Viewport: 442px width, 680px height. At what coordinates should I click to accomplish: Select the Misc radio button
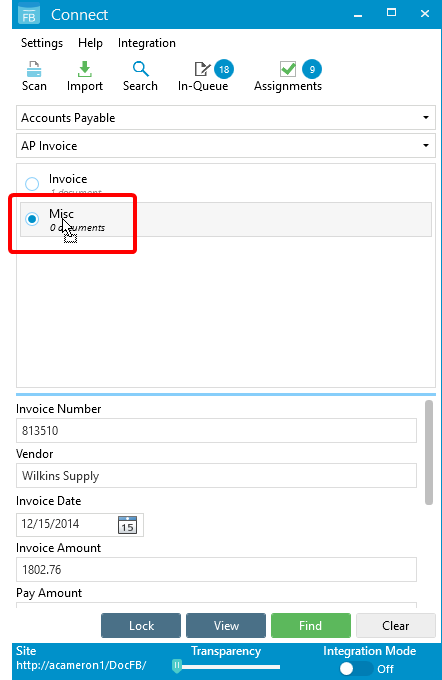click(x=32, y=219)
